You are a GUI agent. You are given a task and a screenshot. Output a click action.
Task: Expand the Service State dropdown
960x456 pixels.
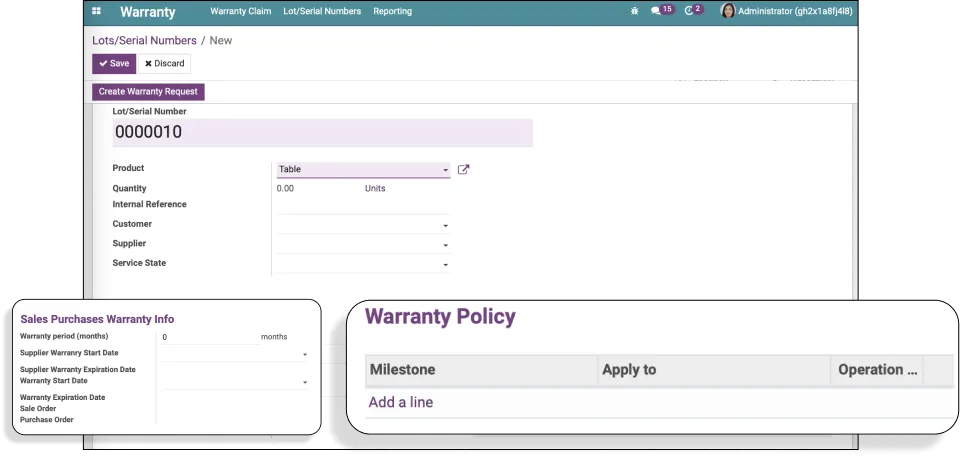(x=446, y=265)
